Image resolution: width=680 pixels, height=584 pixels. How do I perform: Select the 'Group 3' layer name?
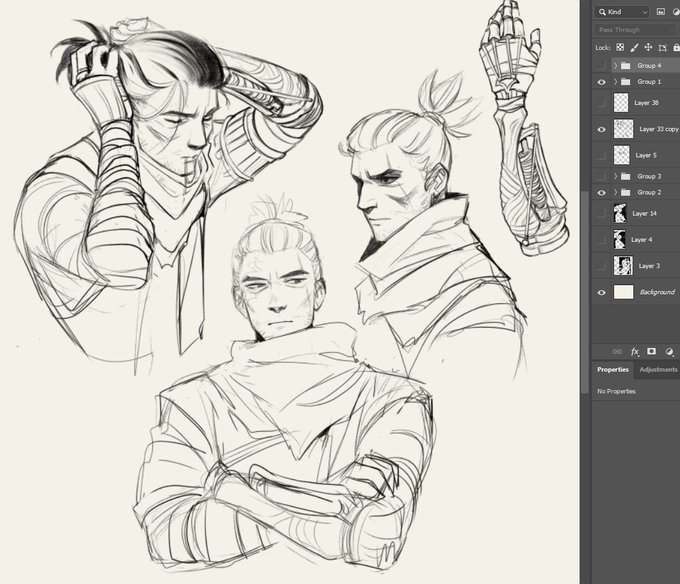[649, 176]
